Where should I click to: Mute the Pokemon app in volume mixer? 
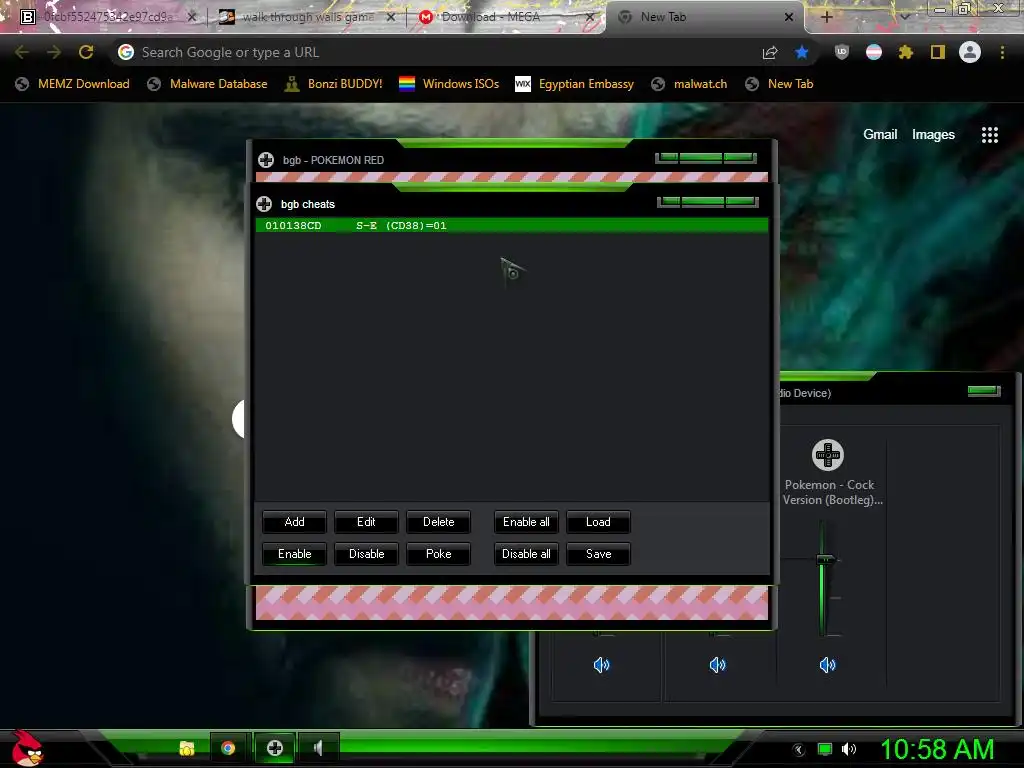point(827,665)
